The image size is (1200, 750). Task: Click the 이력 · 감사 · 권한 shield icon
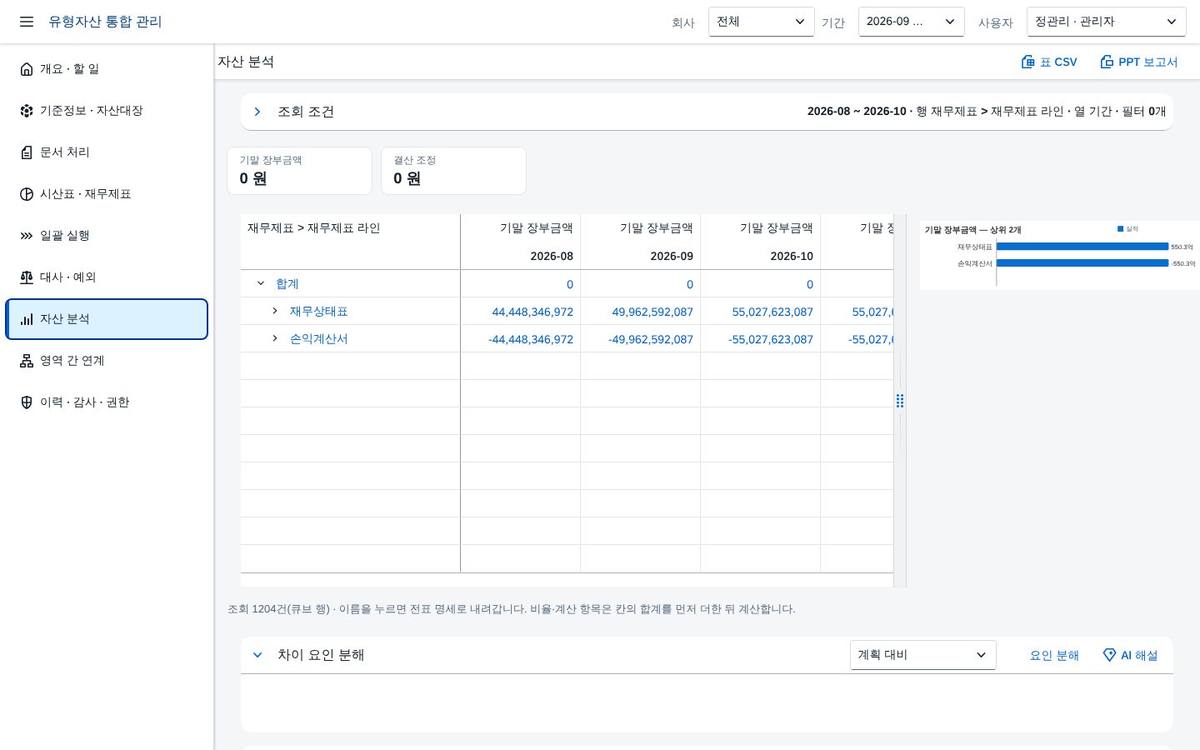(x=26, y=402)
